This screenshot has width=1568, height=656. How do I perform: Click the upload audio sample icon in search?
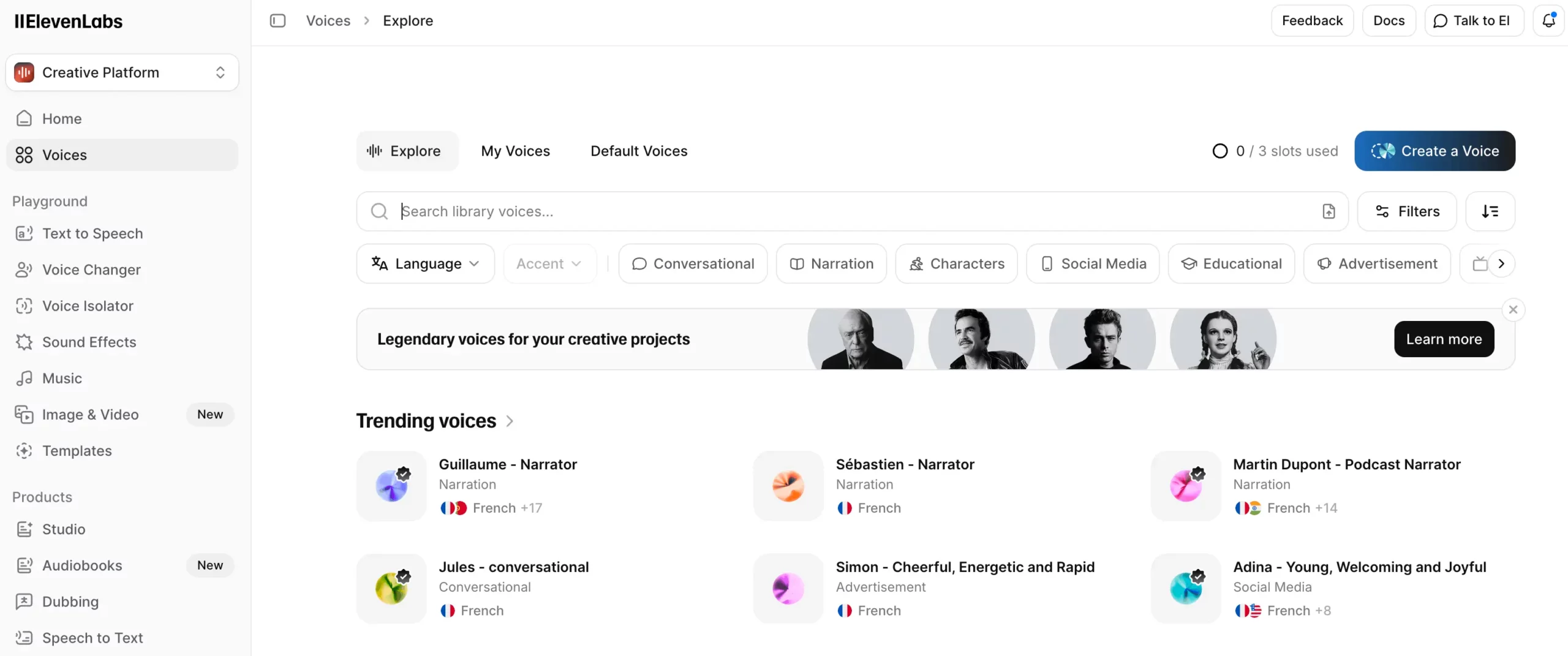point(1329,211)
